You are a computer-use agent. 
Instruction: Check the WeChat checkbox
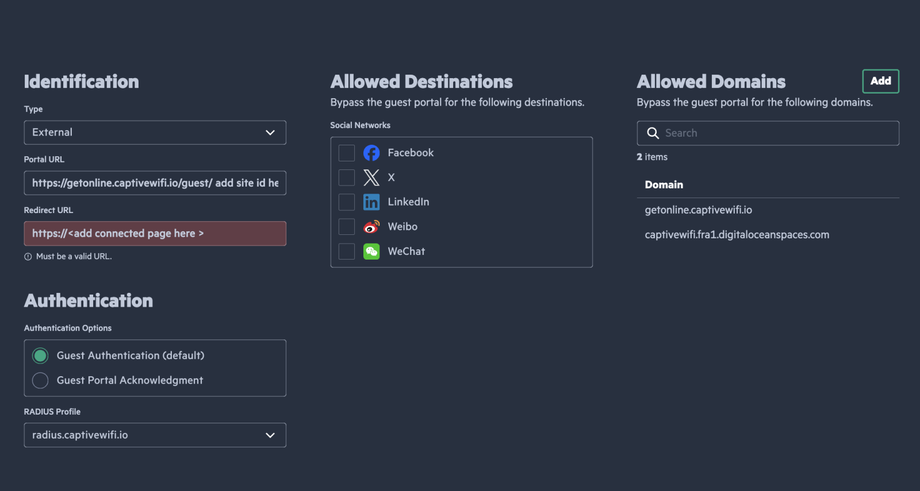tap(346, 251)
